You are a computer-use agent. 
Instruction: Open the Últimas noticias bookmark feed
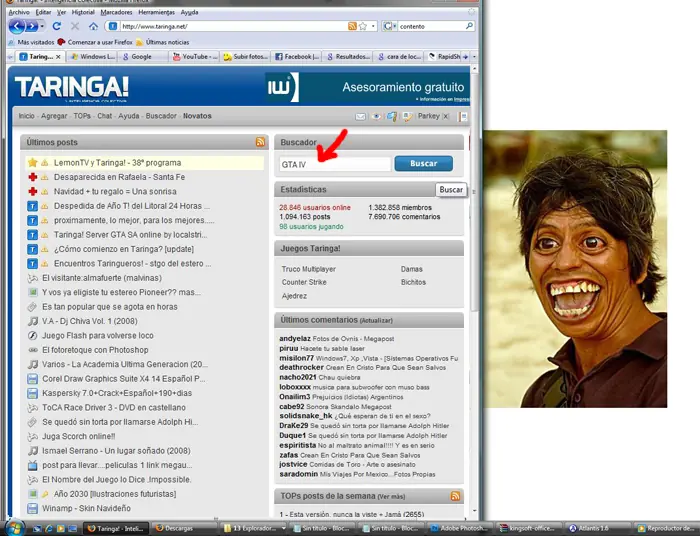[x=163, y=42]
